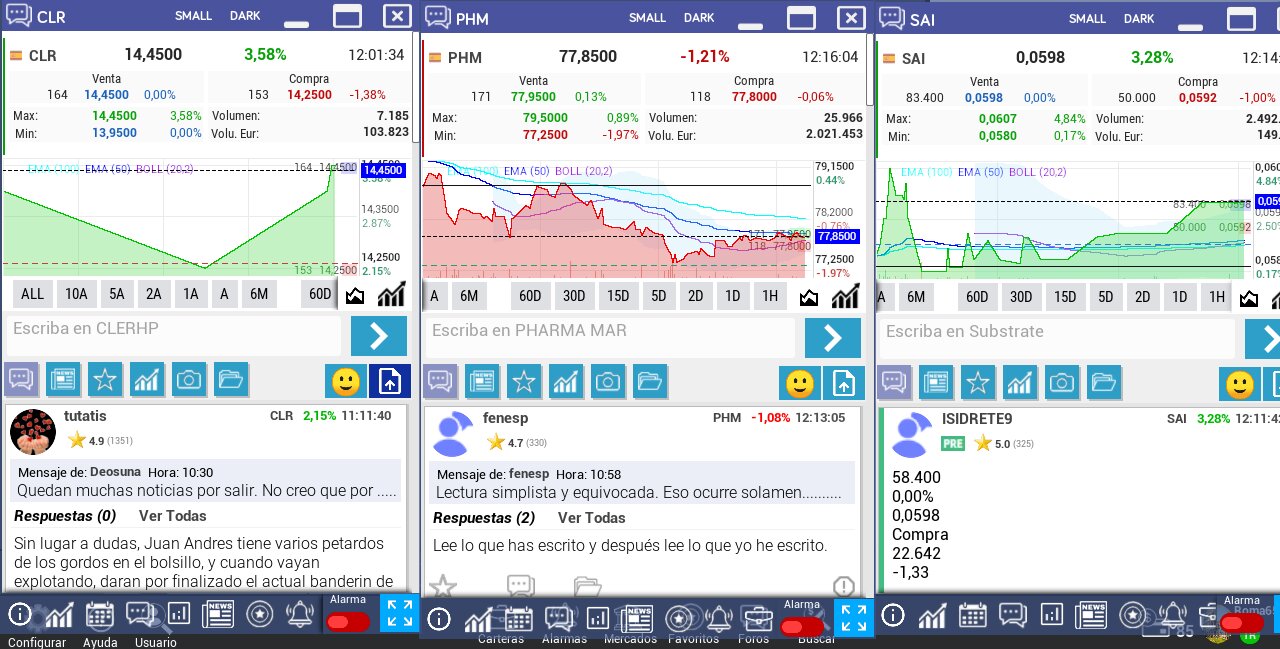Open briefcase Carteras icon in PHM bottom bar
Image resolution: width=1280 pixels, height=649 pixels.
pyautogui.click(x=757, y=619)
